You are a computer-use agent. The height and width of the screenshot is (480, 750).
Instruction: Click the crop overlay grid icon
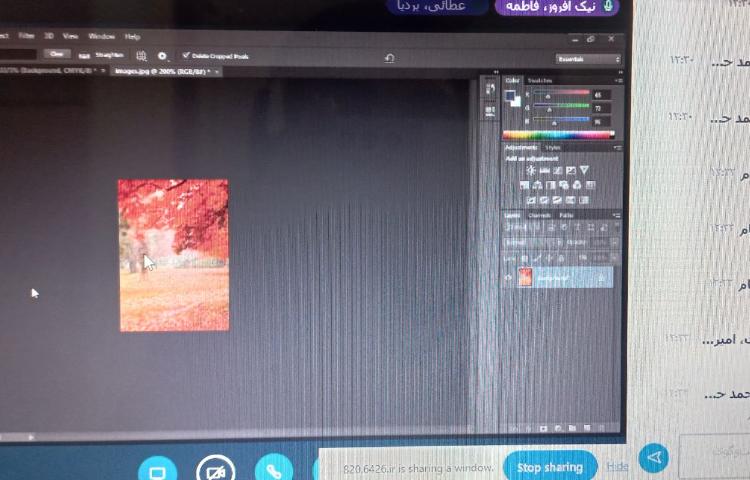coord(141,56)
